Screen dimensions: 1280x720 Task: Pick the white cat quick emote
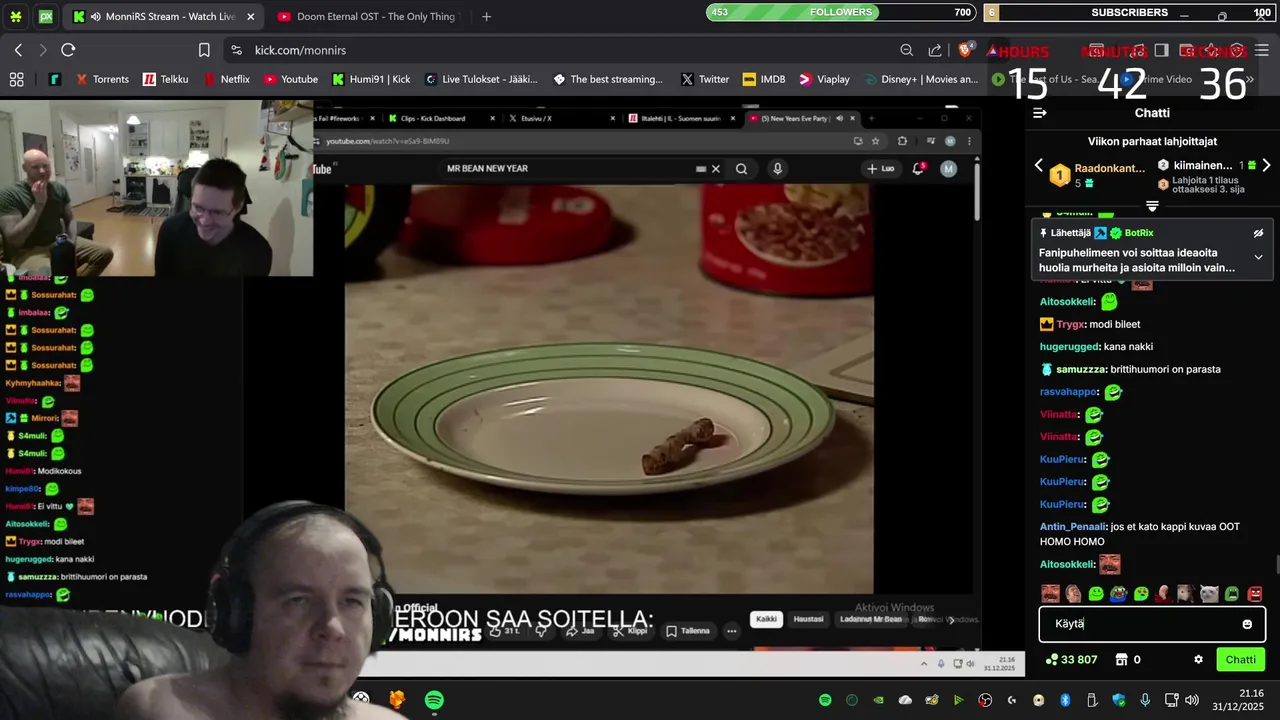(x=1209, y=594)
